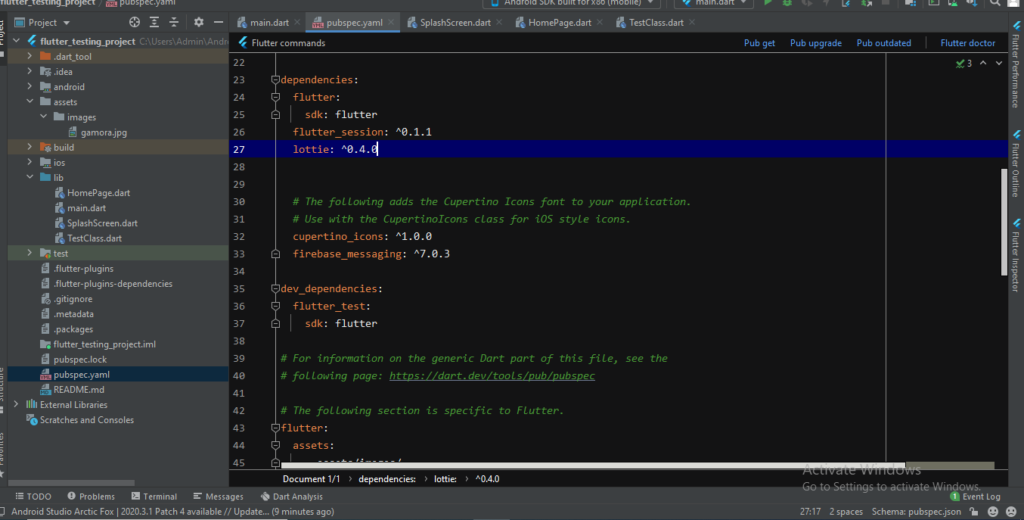
Task: Open the Event Log
Action: (975, 496)
